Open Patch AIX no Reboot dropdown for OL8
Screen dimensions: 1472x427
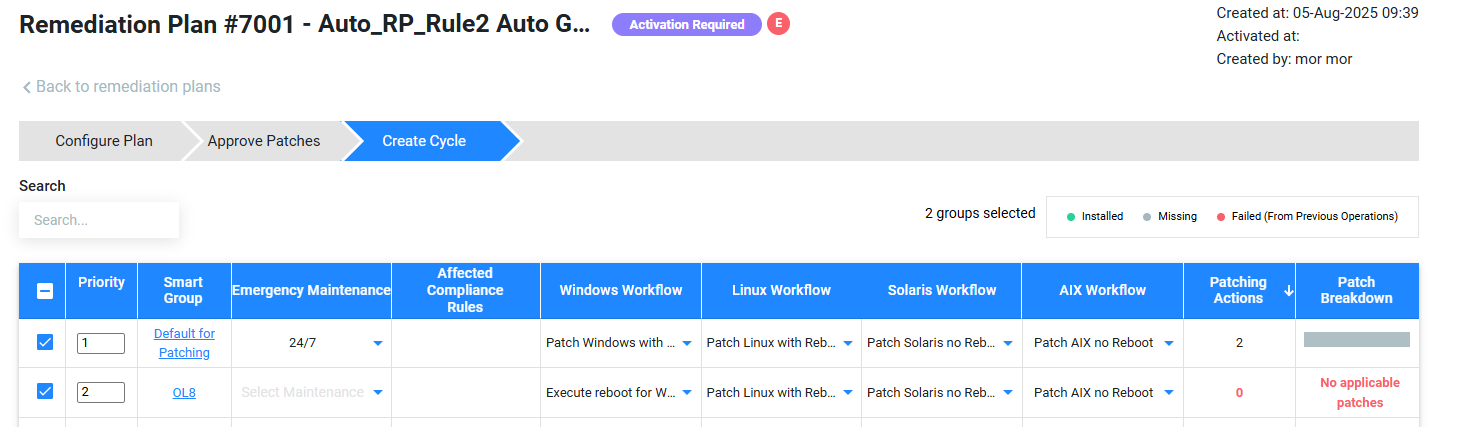[1167, 393]
